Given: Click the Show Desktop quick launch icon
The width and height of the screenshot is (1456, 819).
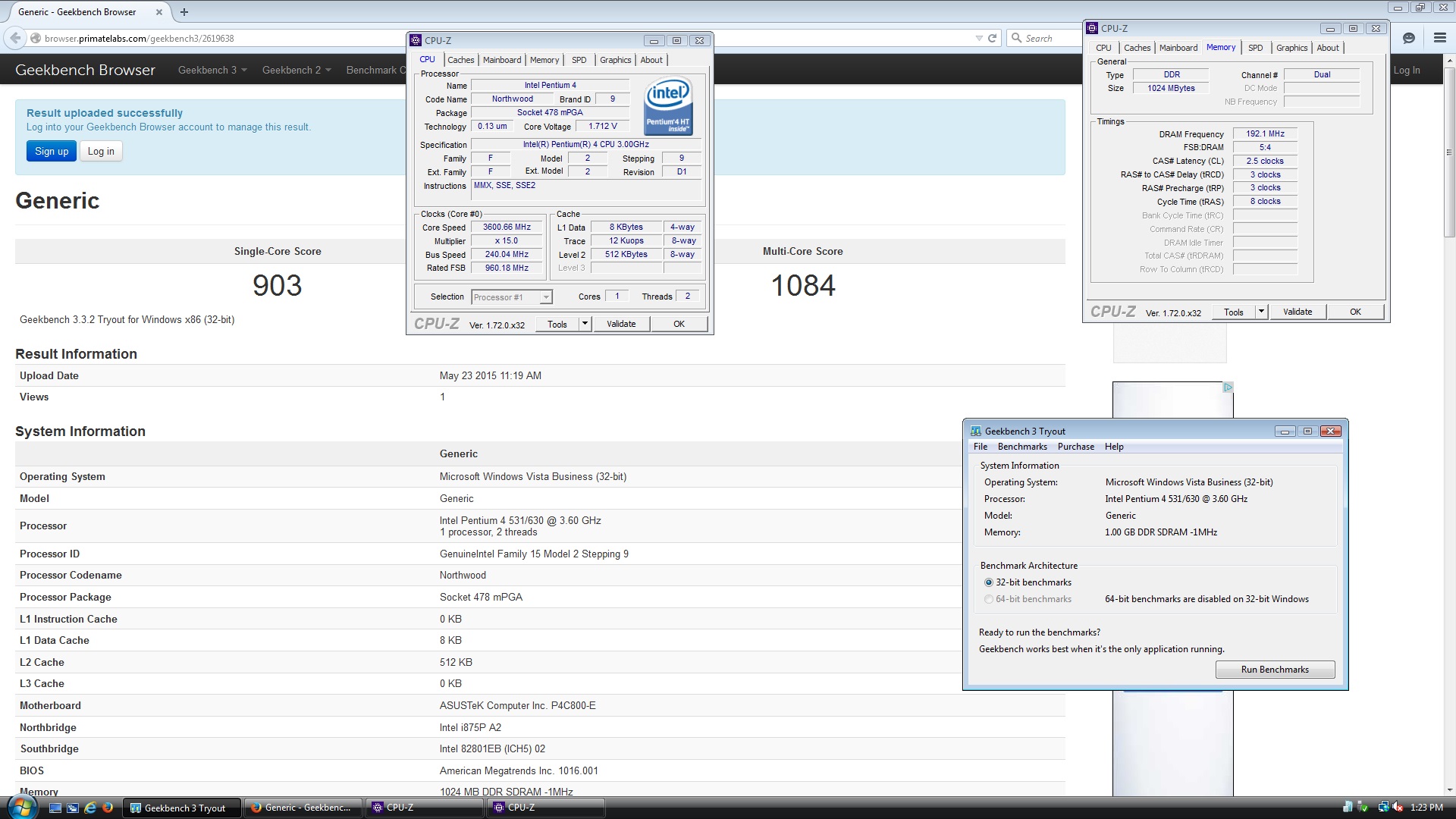Looking at the screenshot, I should click(55, 808).
